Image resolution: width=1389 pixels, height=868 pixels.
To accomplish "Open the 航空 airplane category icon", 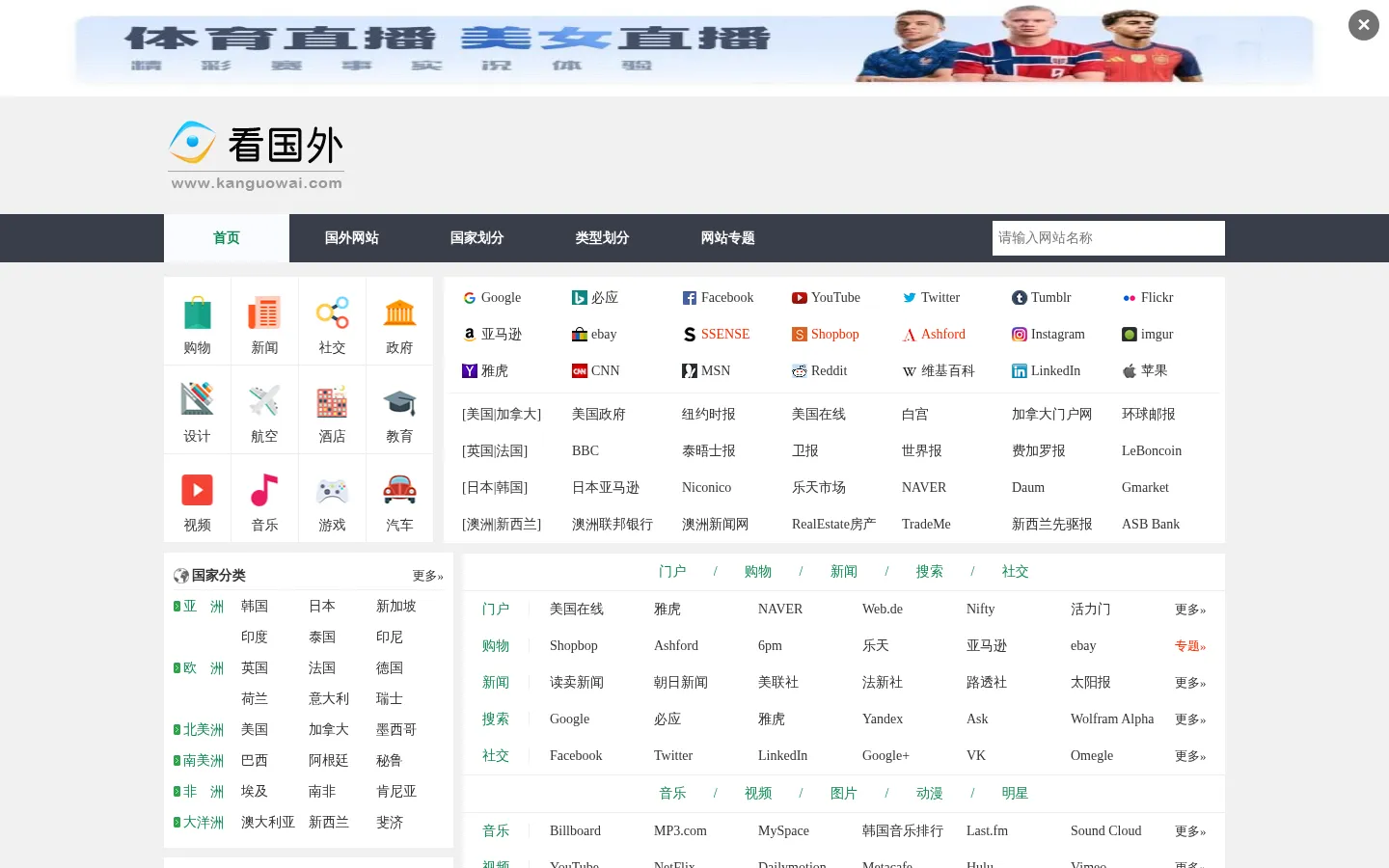I will [x=264, y=399].
